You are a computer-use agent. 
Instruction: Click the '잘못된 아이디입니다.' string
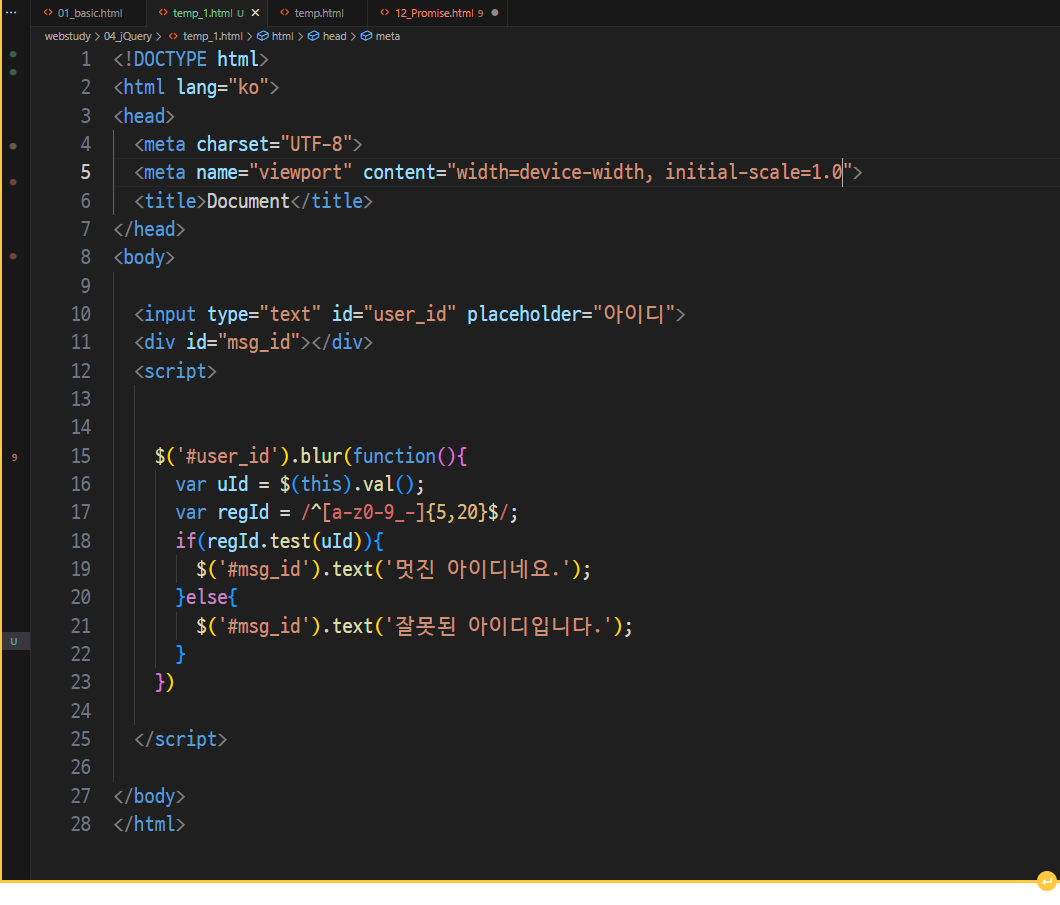498,626
